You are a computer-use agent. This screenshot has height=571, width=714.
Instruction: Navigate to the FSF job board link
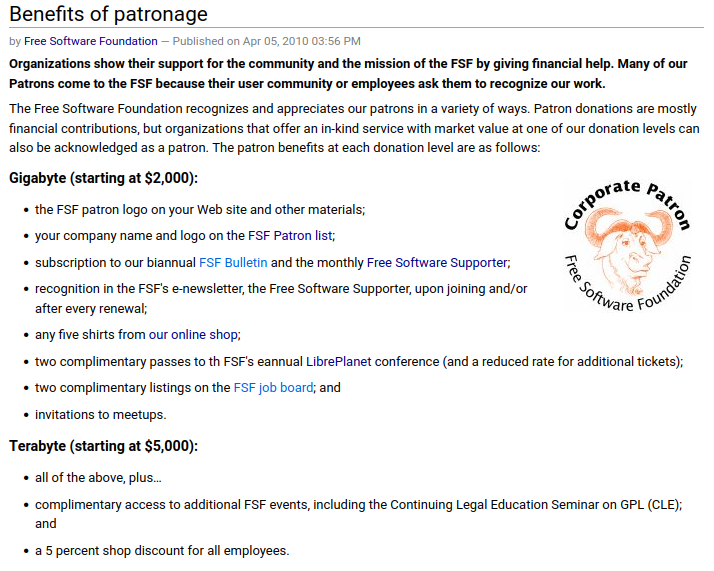coord(273,388)
